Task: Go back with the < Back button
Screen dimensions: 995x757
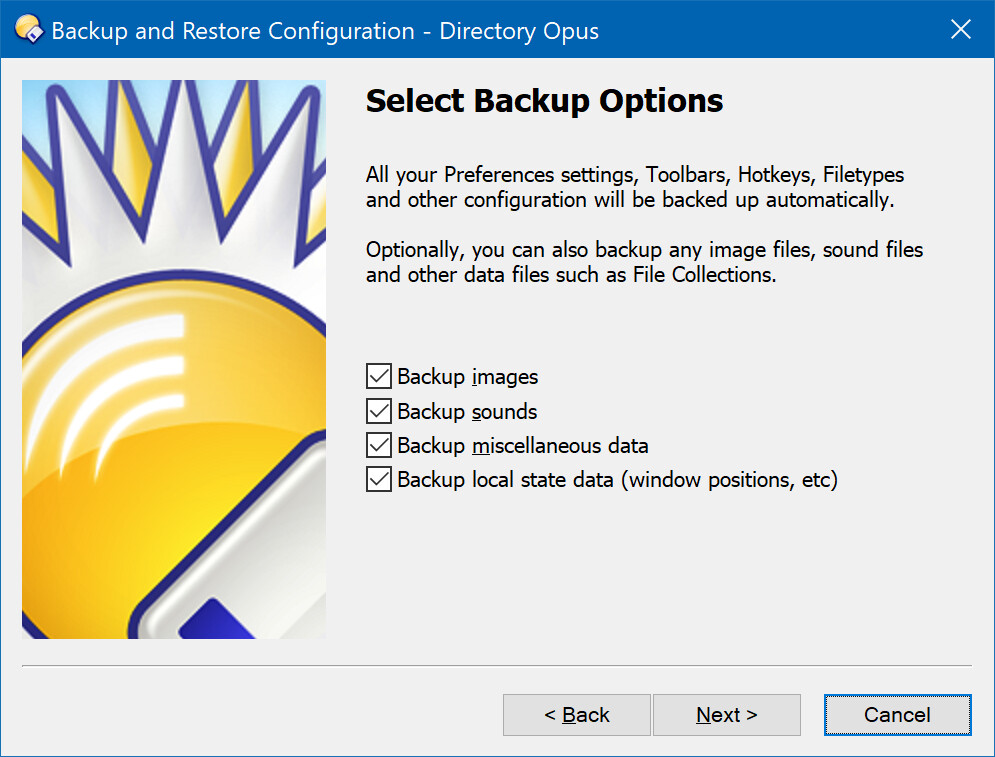Action: tap(577, 715)
